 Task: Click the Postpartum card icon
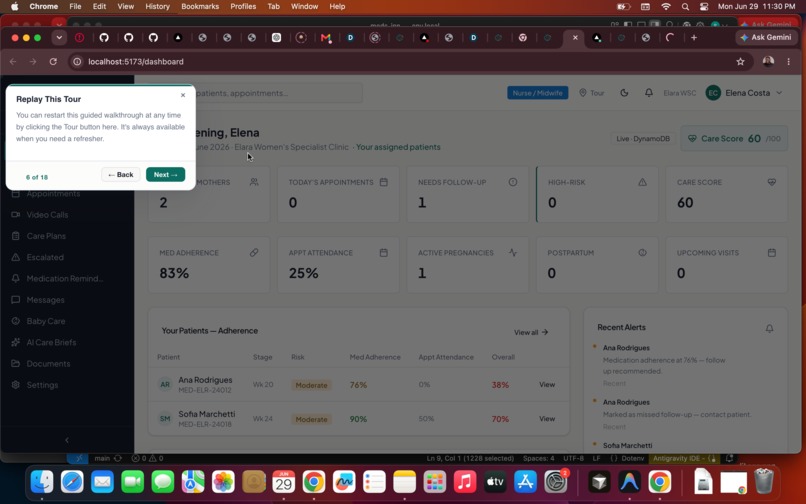pos(643,253)
